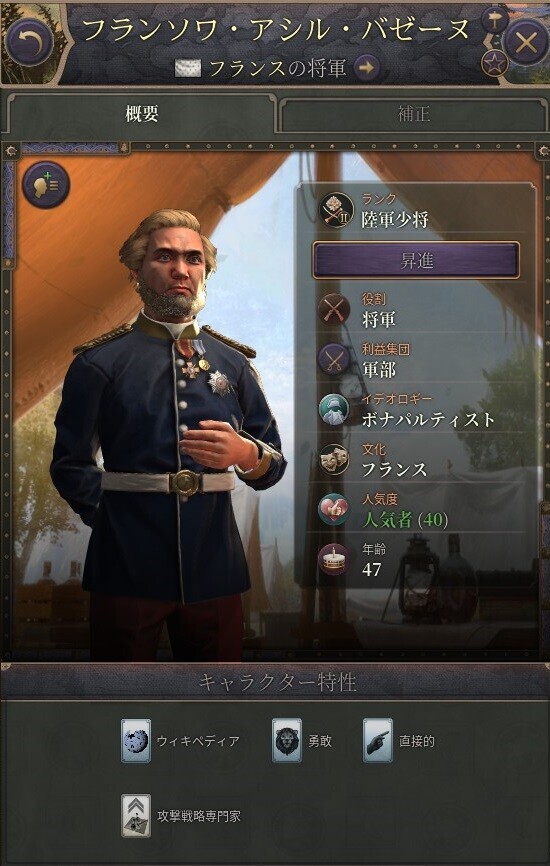550x866 pixels.
Task: Click the 攻撃戦略専門家 trait icon
Action: [x=136, y=816]
